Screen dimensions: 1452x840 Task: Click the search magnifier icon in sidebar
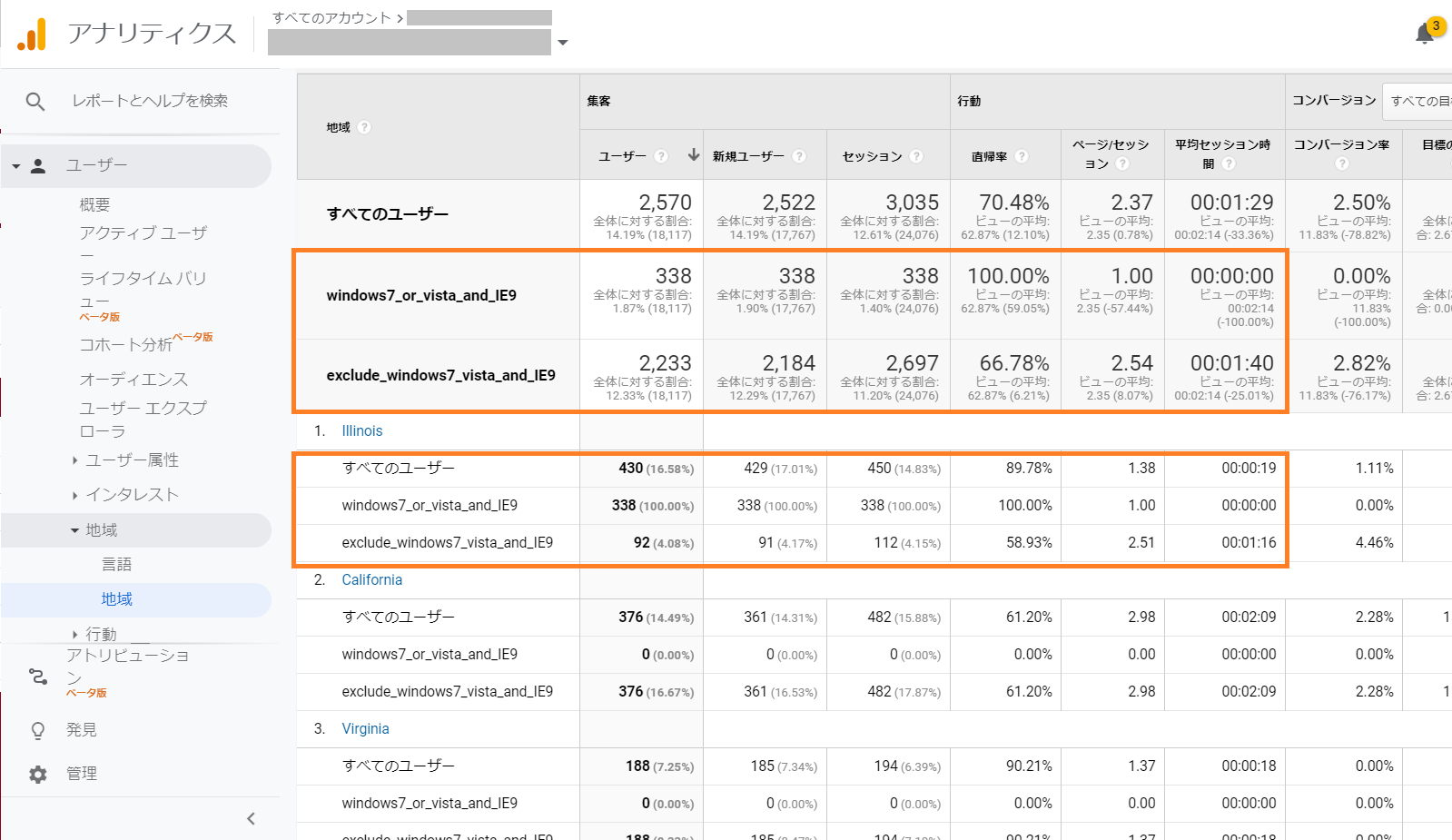[x=35, y=102]
